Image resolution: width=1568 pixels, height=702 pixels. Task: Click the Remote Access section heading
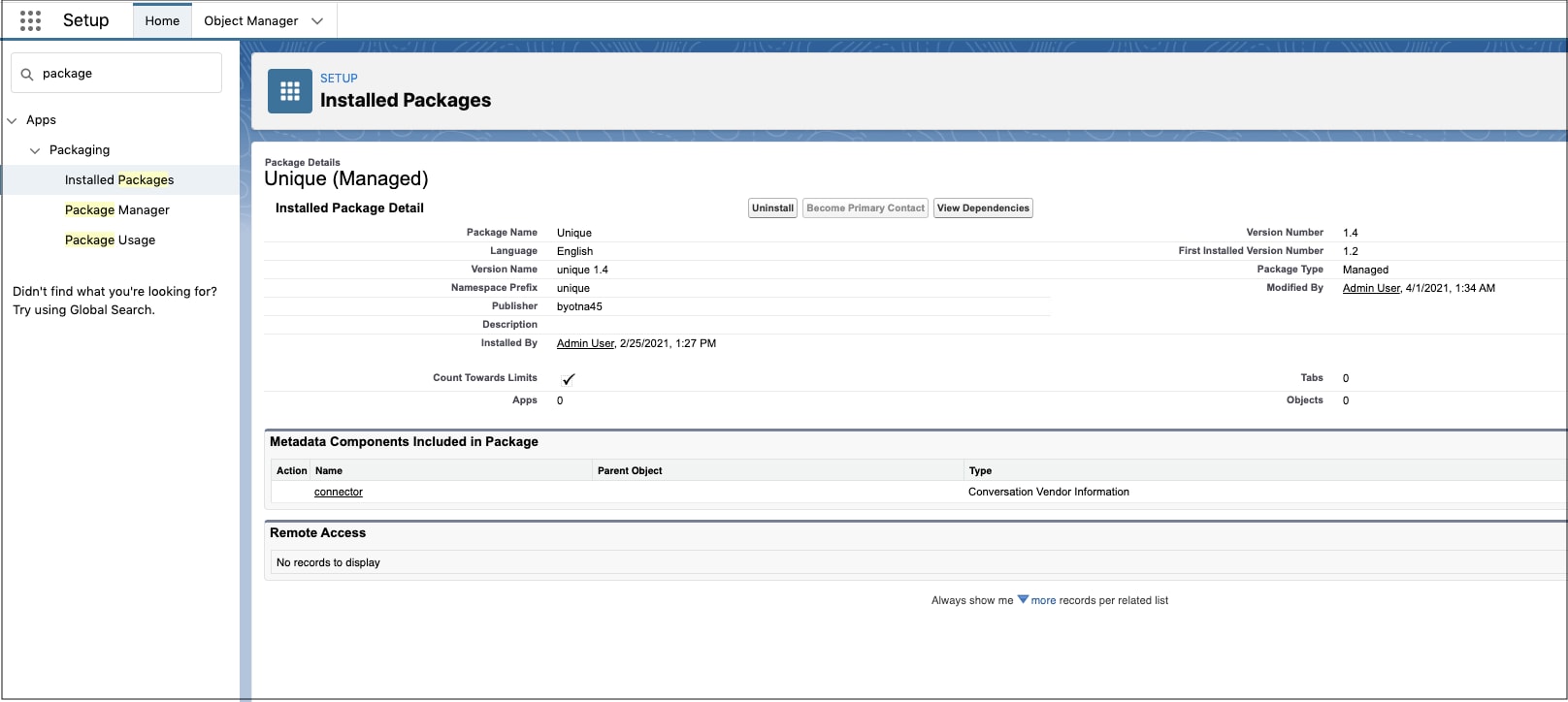(317, 533)
